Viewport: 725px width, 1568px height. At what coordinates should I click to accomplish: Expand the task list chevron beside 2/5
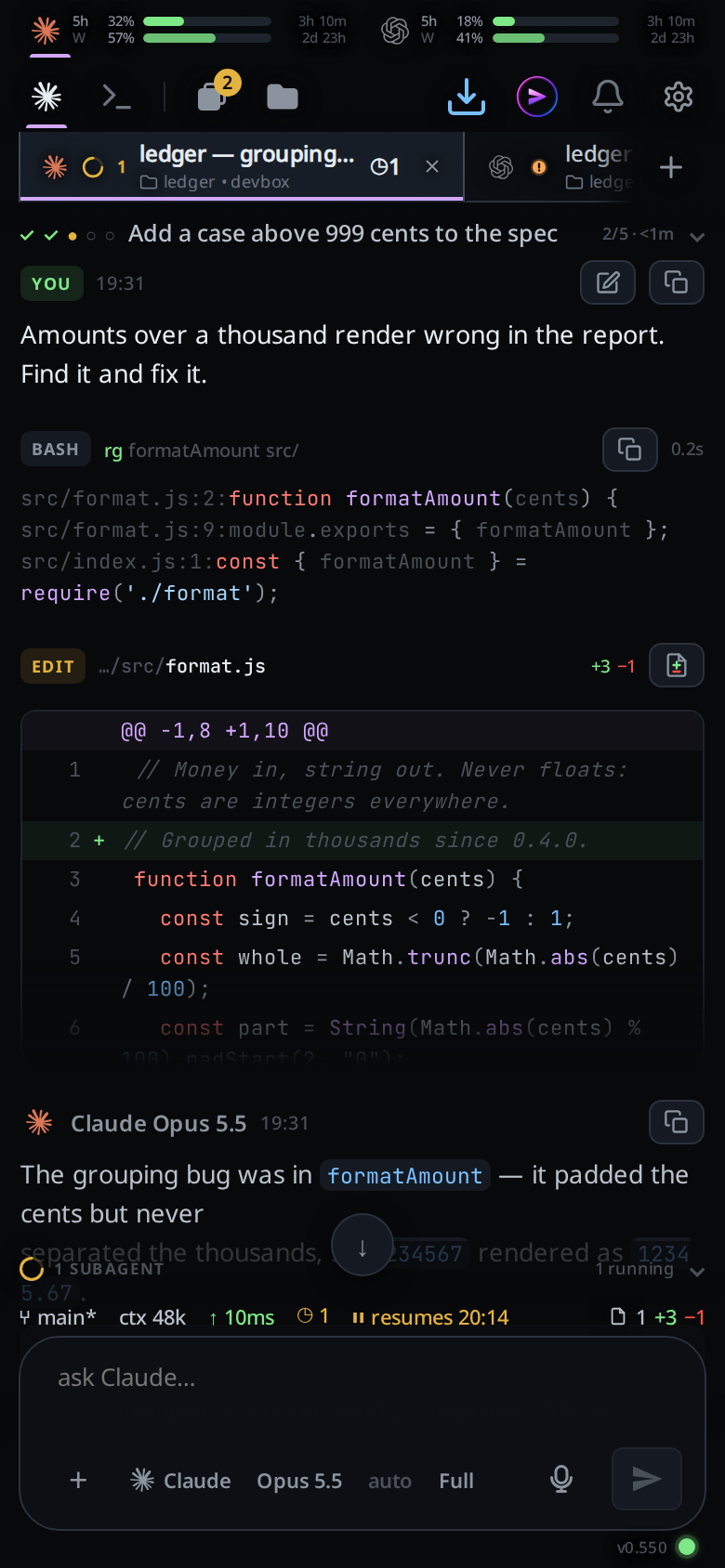697,237
